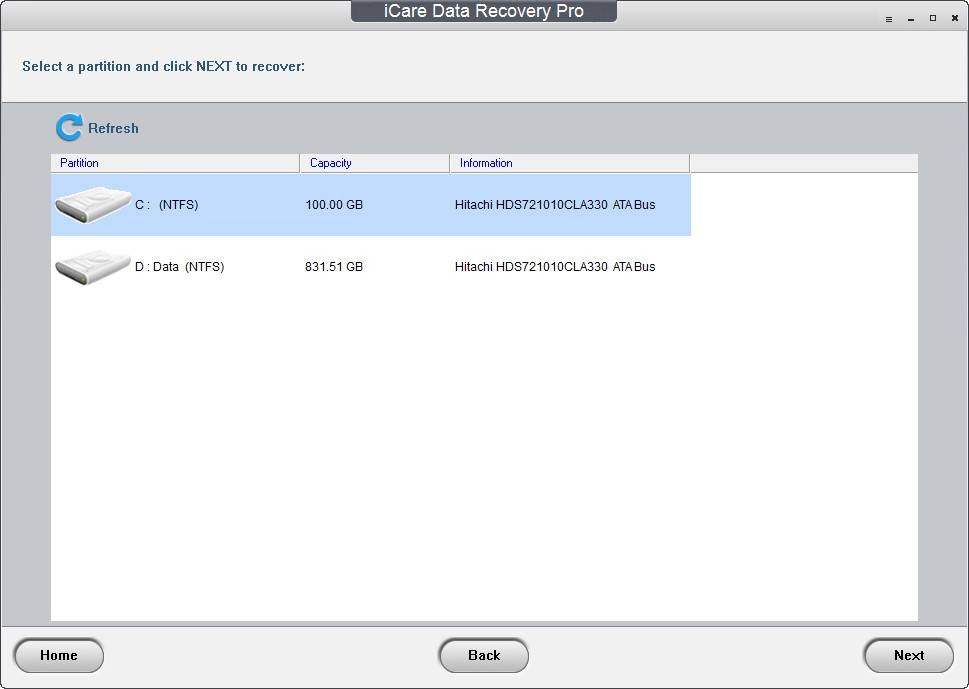Screen dimensions: 969x689
Task: Go to the Home screen button
Action: (59, 655)
